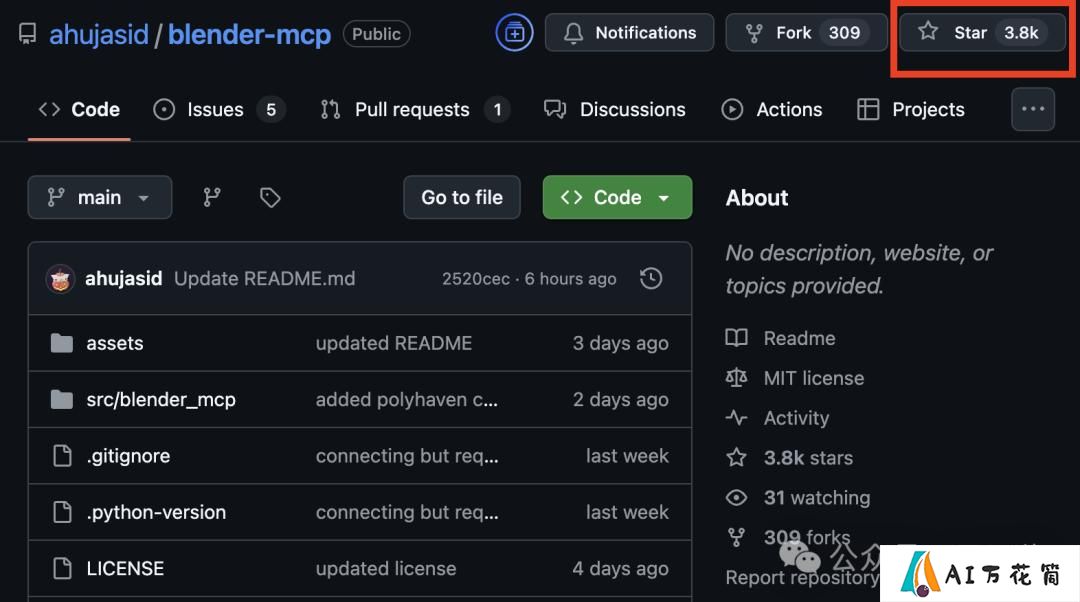Click the Readme book icon in About

pyautogui.click(x=736, y=338)
